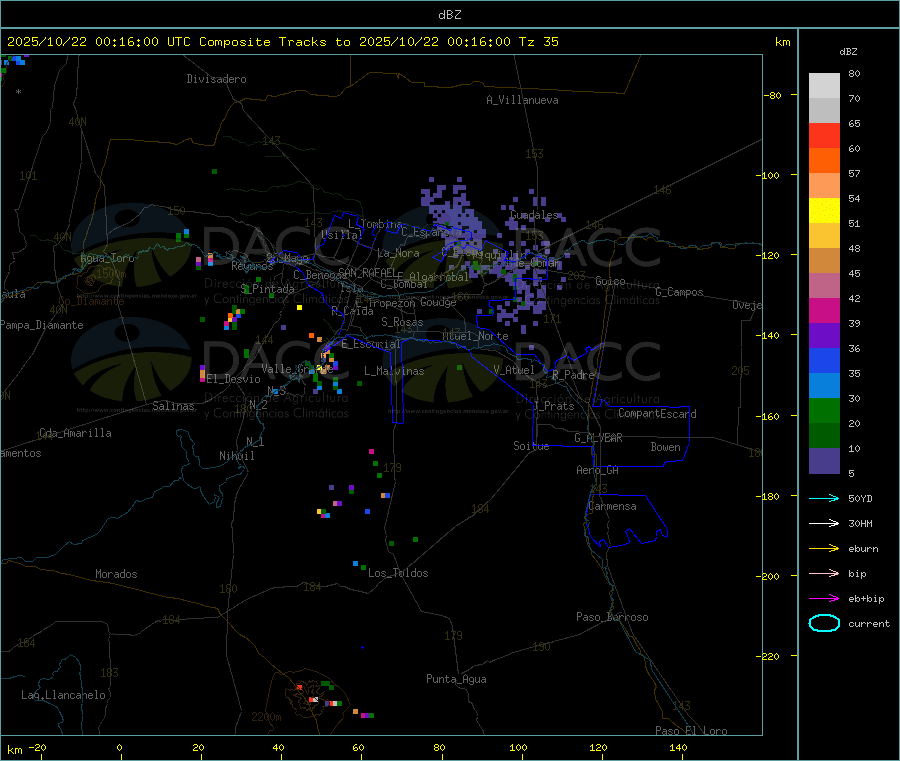The image size is (900, 761).
Task: Click the E_Escorial map label
Action: pyautogui.click(x=370, y=344)
